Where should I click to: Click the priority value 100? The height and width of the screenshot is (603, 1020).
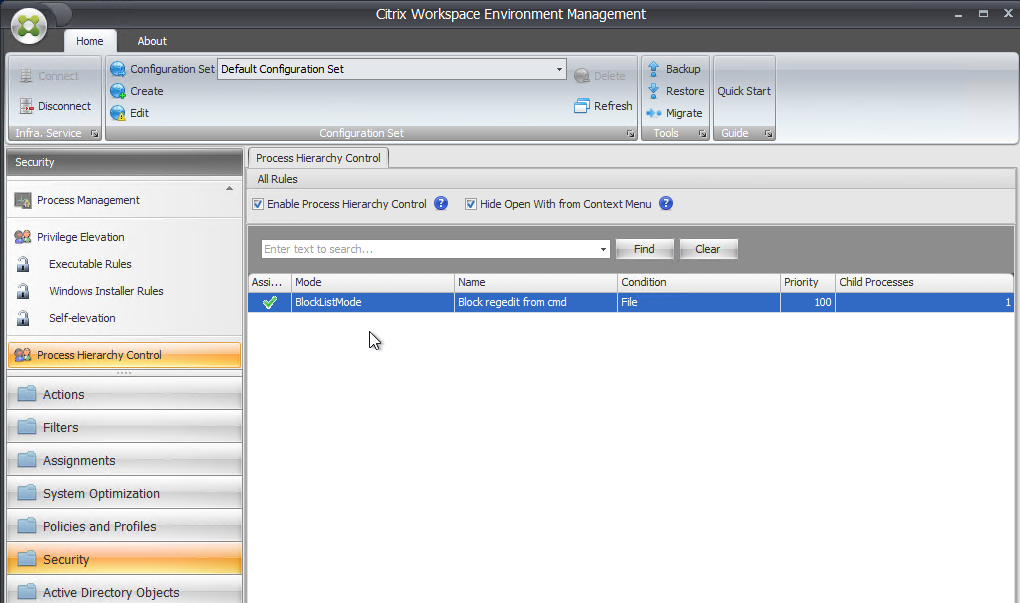822,302
